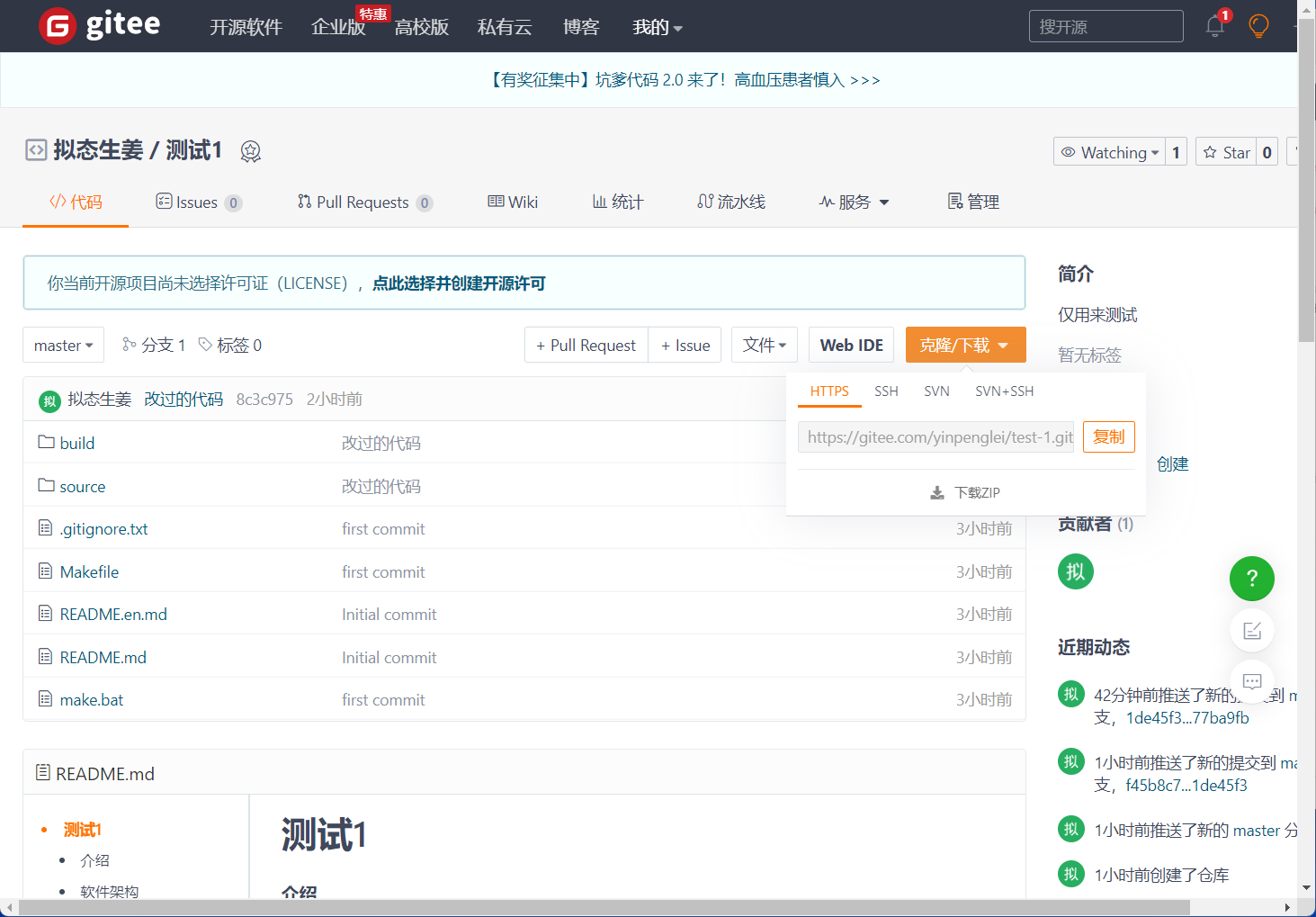Click 企业版 in the top navigation
This screenshot has height=917, width=1316.
[338, 27]
